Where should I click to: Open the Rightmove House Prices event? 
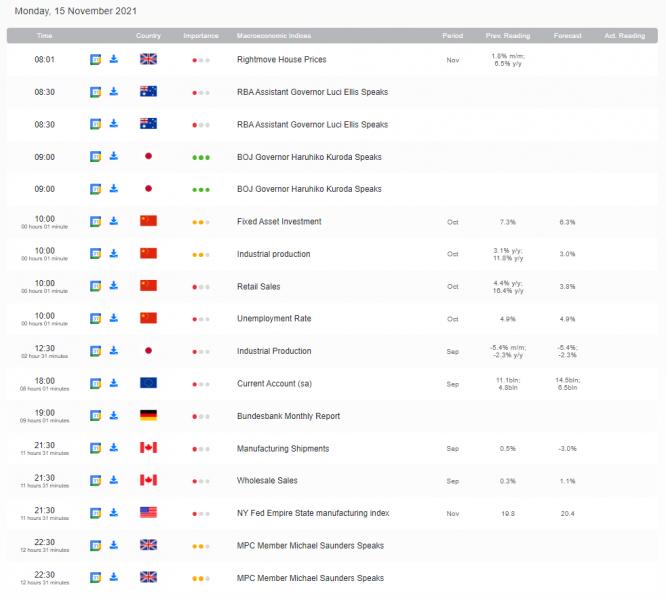[x=280, y=59]
